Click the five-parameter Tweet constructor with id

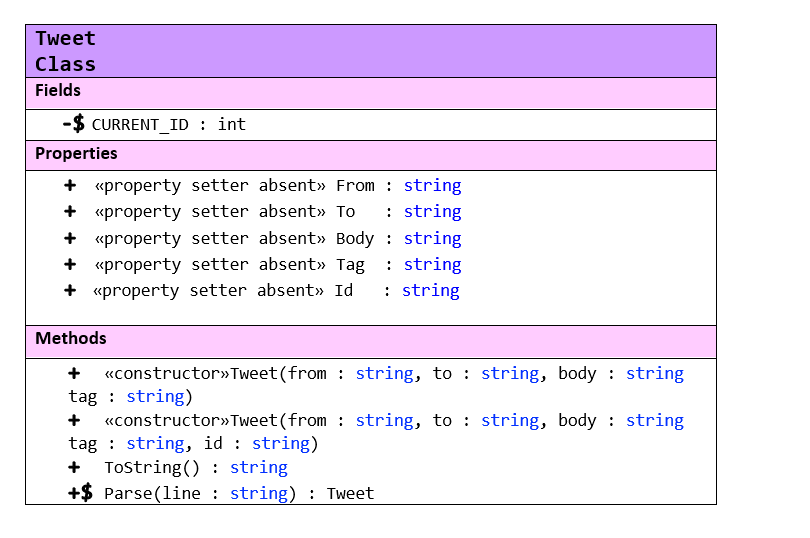click(376, 432)
